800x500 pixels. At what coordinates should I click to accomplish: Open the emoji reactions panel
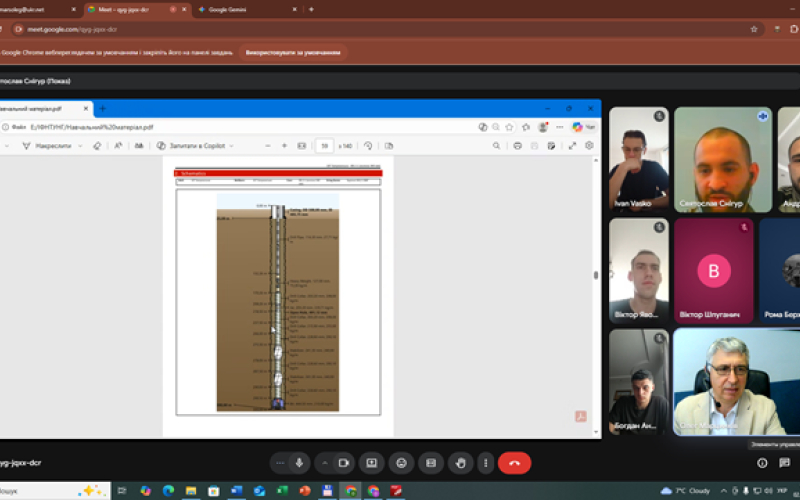(x=401, y=463)
